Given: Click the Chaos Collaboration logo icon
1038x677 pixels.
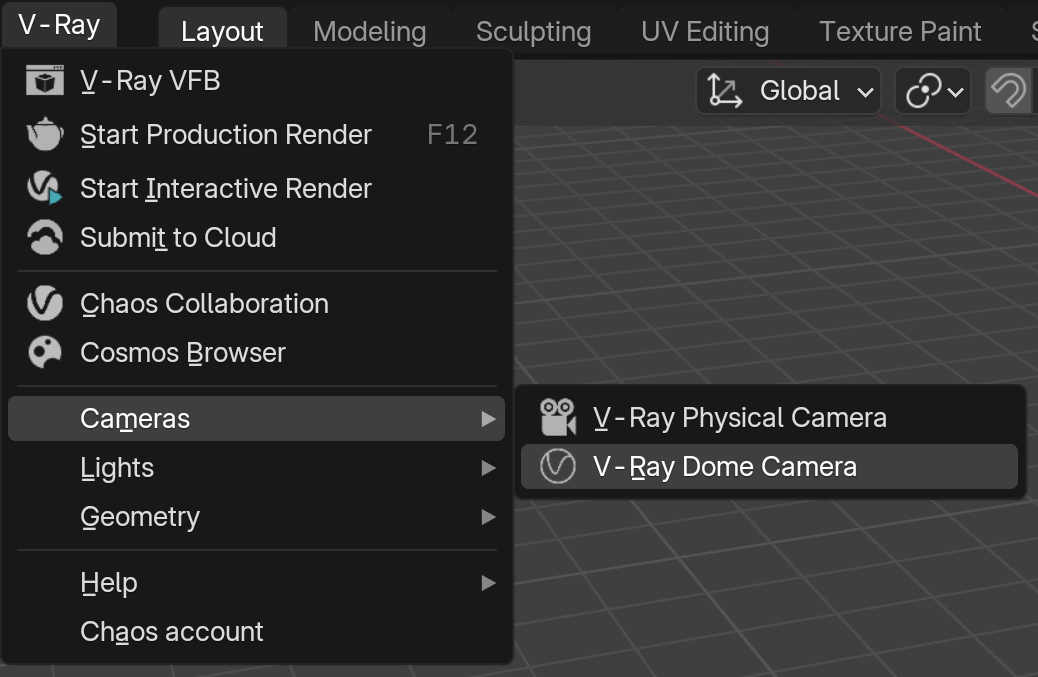Looking at the screenshot, I should (44, 304).
